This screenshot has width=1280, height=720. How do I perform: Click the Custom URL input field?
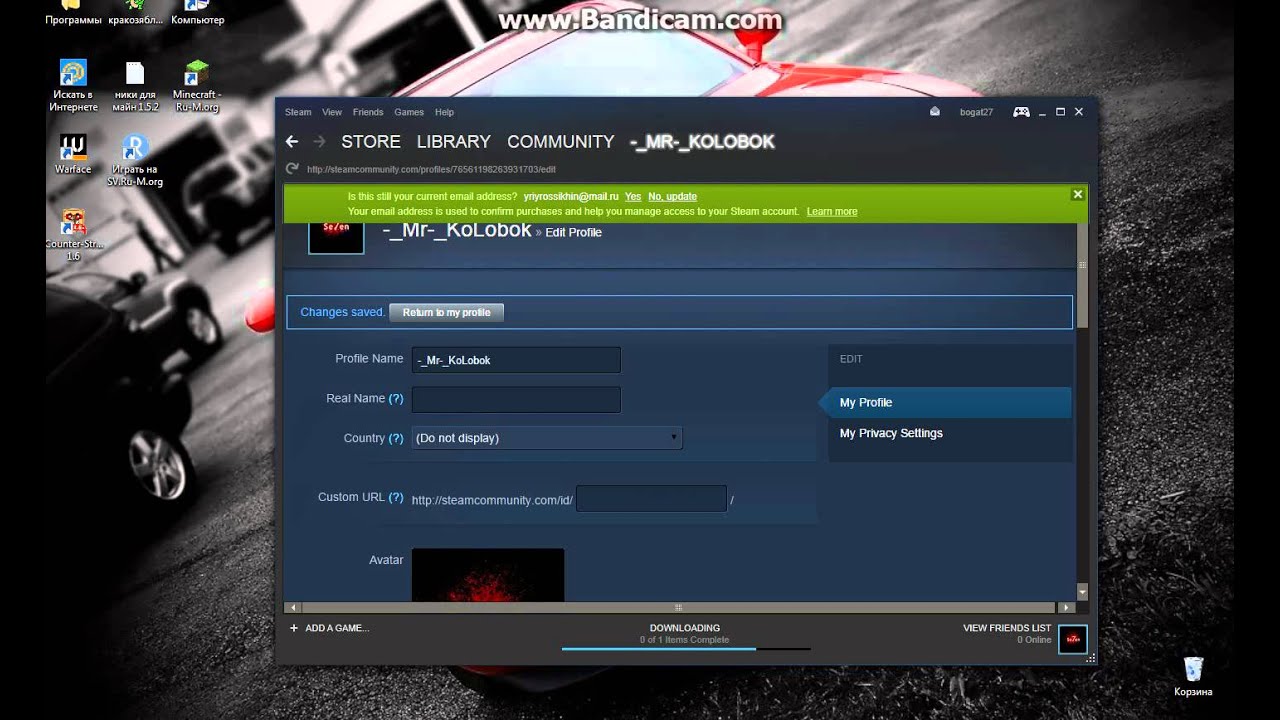coord(651,499)
